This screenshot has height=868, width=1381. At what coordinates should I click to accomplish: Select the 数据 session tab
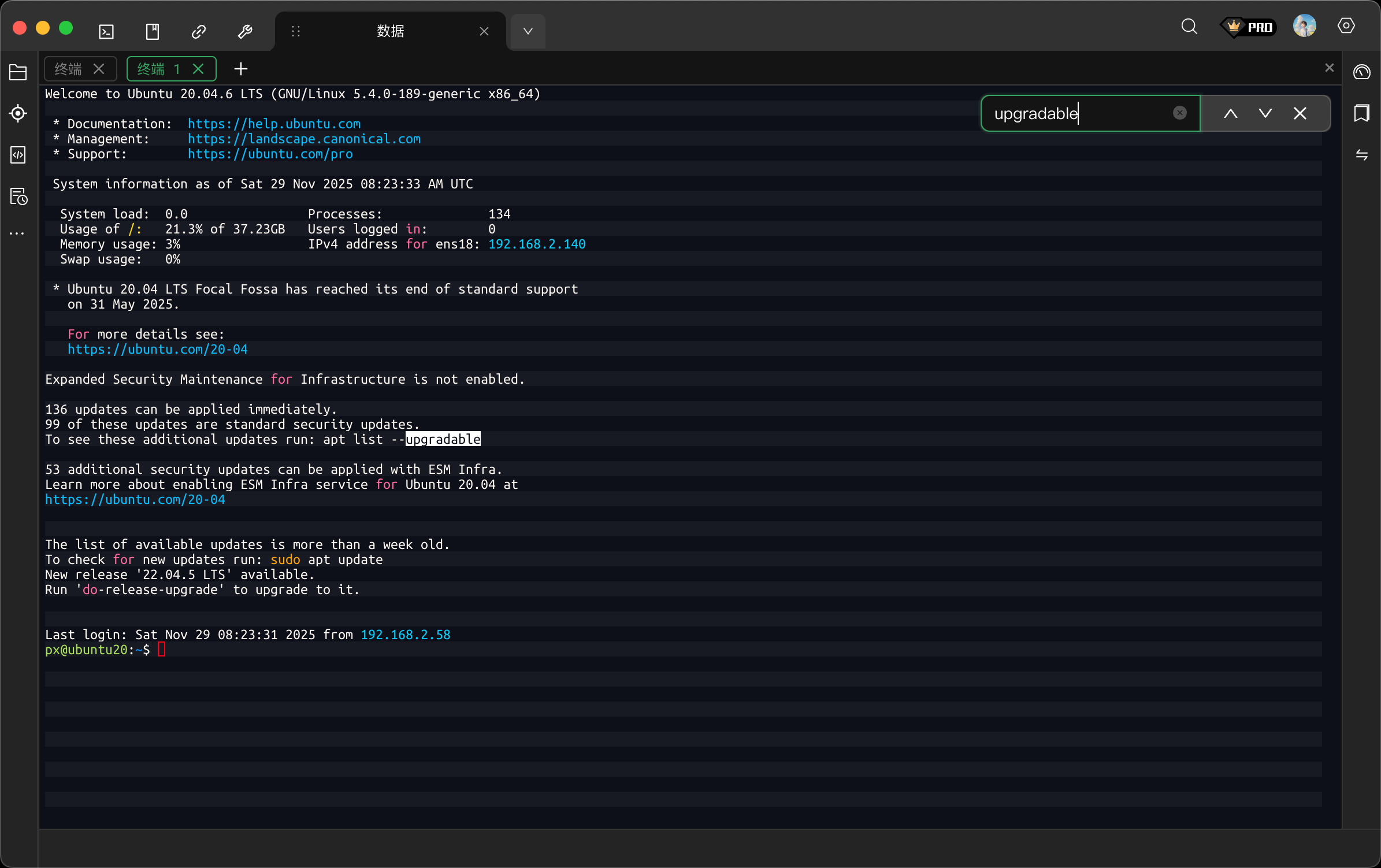point(391,31)
